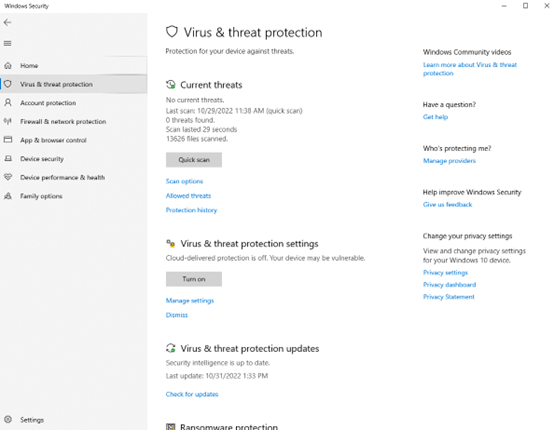Click the App & browser control window icon
Viewport: 554px width, 430px height.
(x=8, y=140)
